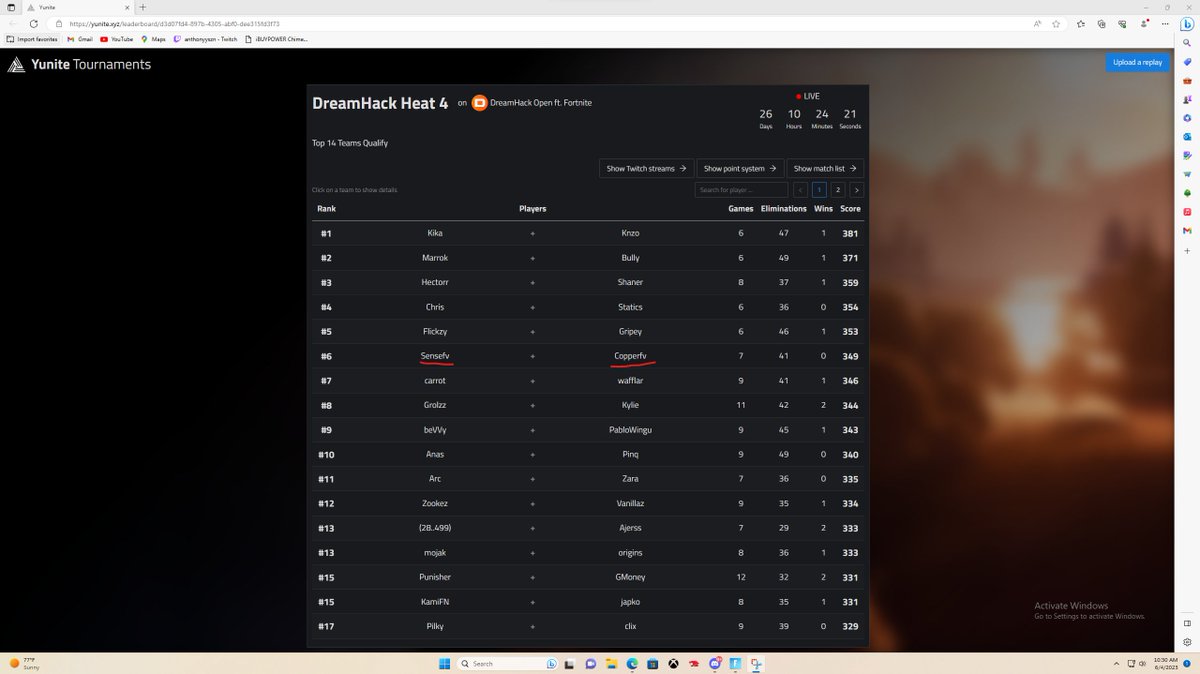Screen dimensions: 1200x674
Task: Open the Import favorites bookmark
Action: (32, 39)
